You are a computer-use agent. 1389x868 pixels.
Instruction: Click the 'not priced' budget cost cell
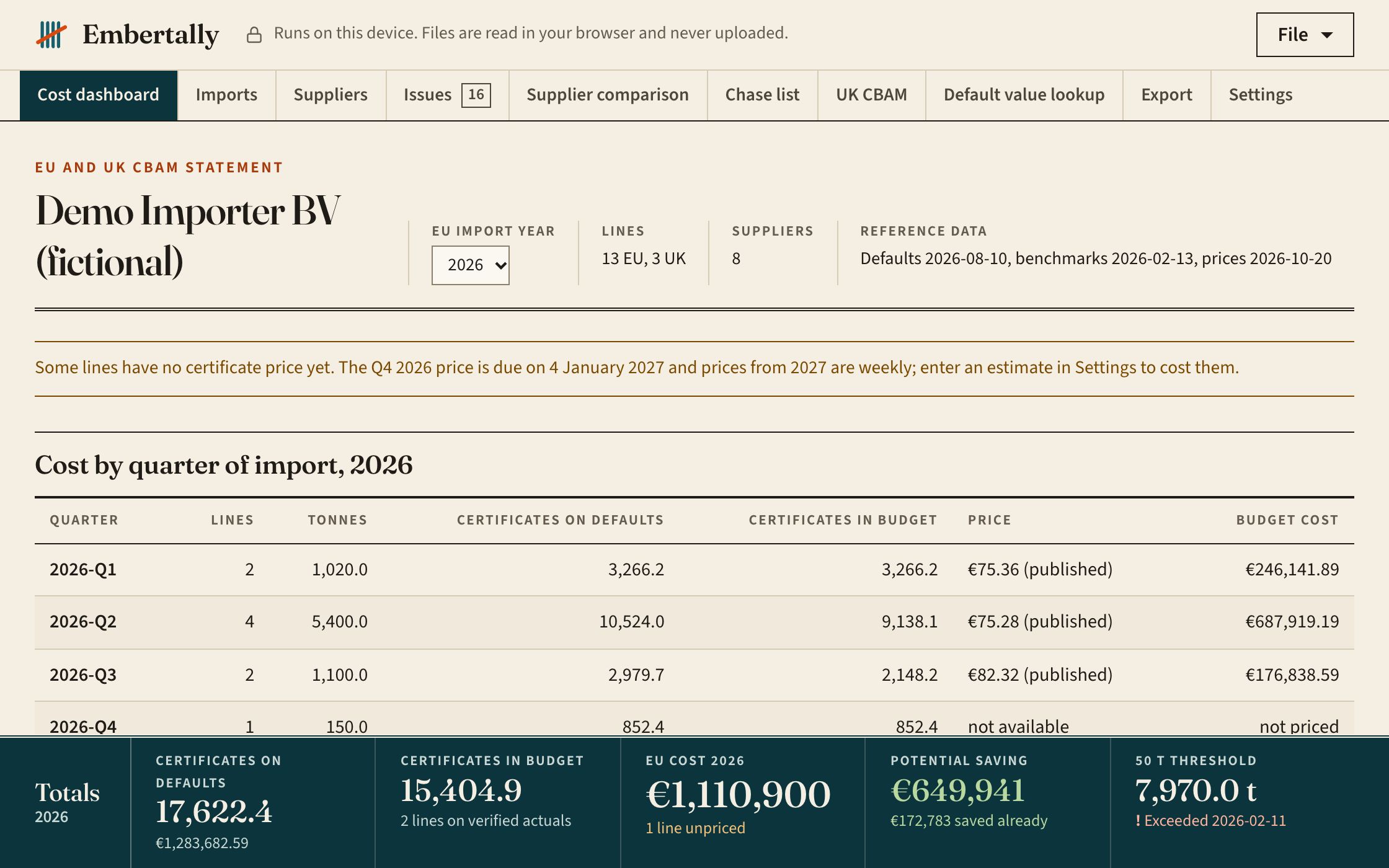(1299, 727)
